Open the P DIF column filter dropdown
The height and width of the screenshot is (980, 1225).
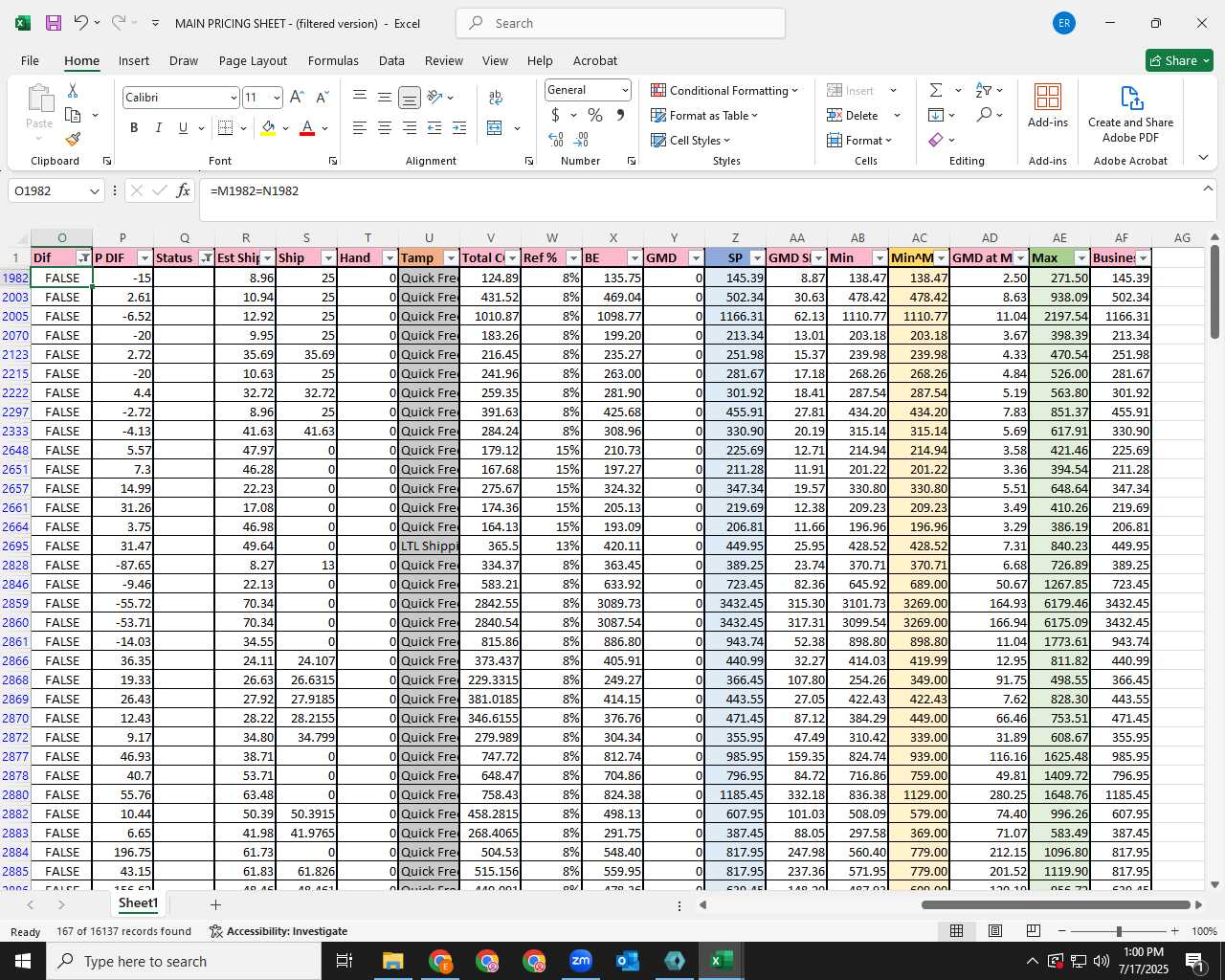point(145,258)
